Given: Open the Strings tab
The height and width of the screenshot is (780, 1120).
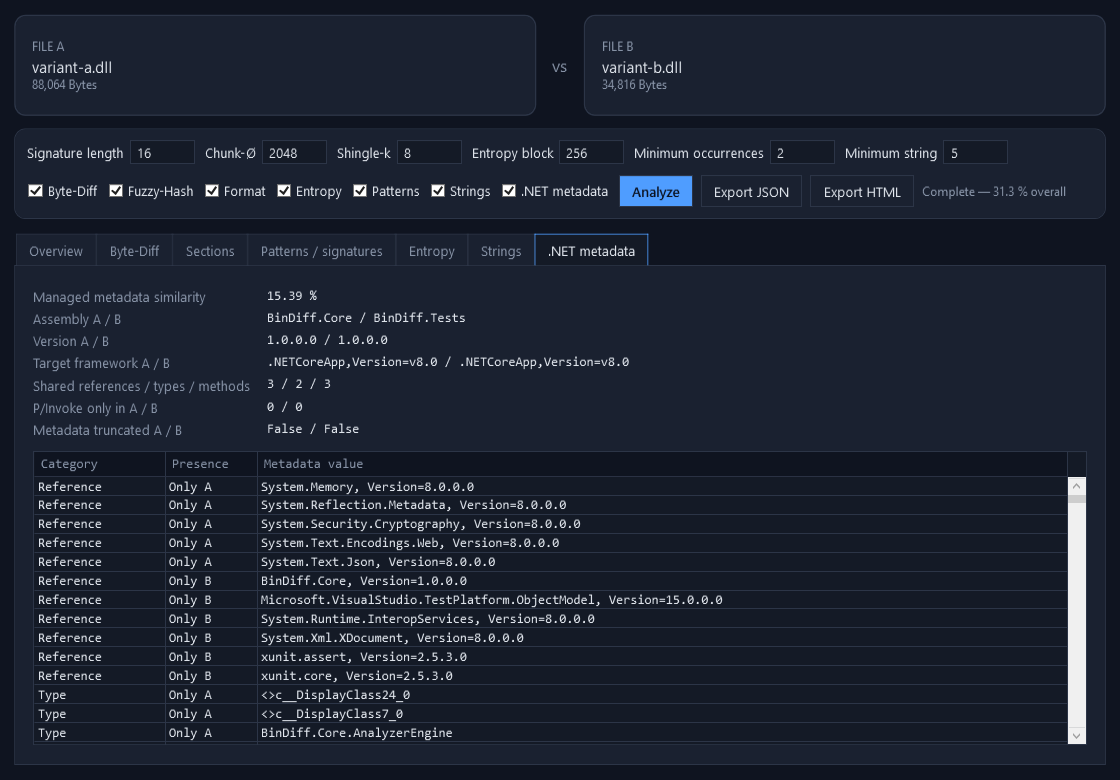Looking at the screenshot, I should pos(501,251).
